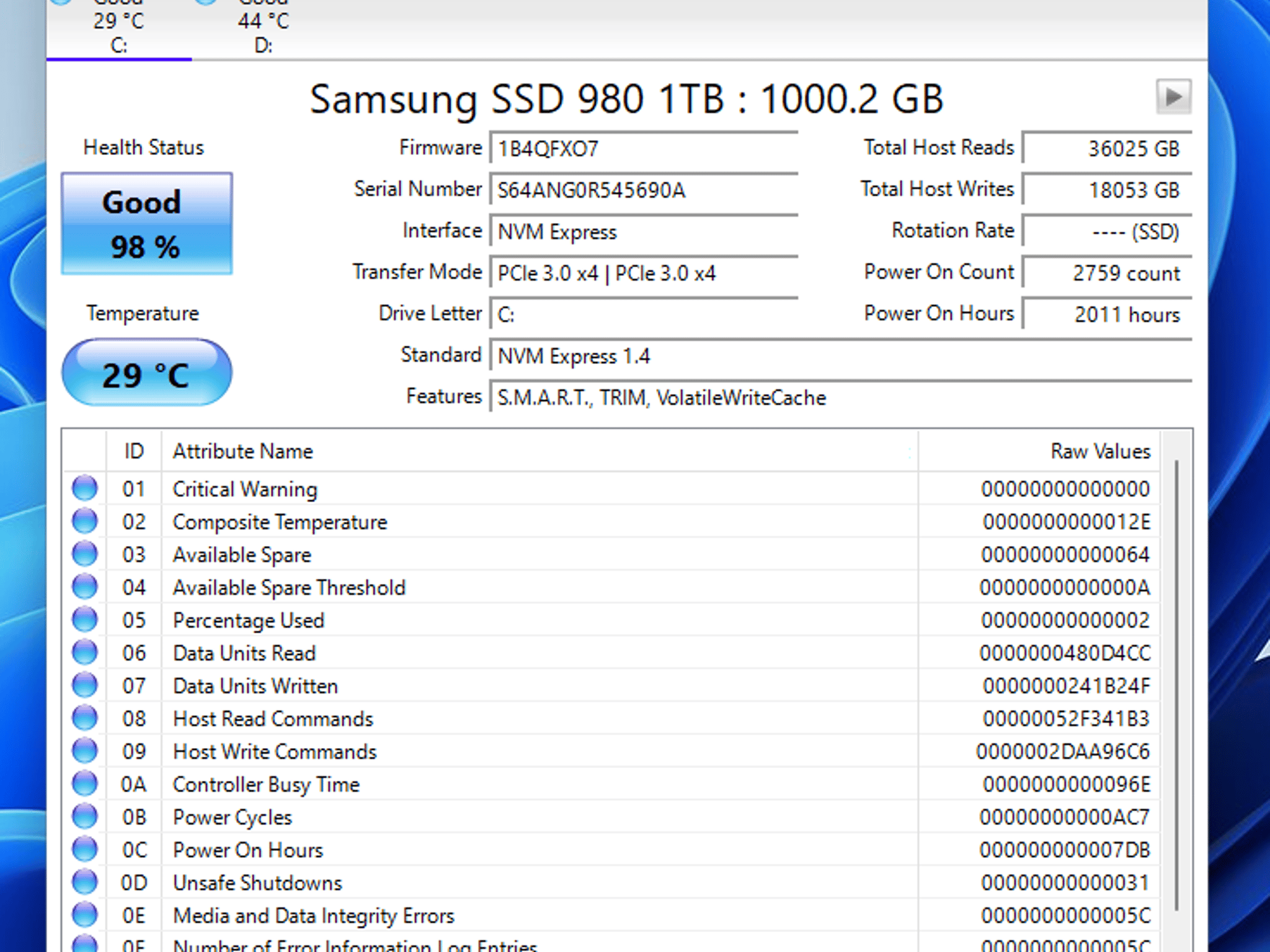Click the Features field

(x=840, y=397)
